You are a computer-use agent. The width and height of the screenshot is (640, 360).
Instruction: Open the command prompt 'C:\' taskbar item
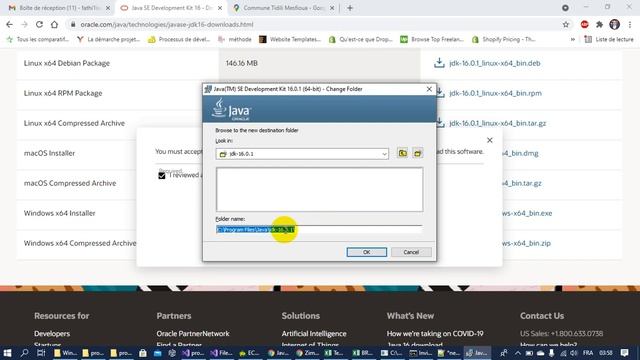pos(391,353)
